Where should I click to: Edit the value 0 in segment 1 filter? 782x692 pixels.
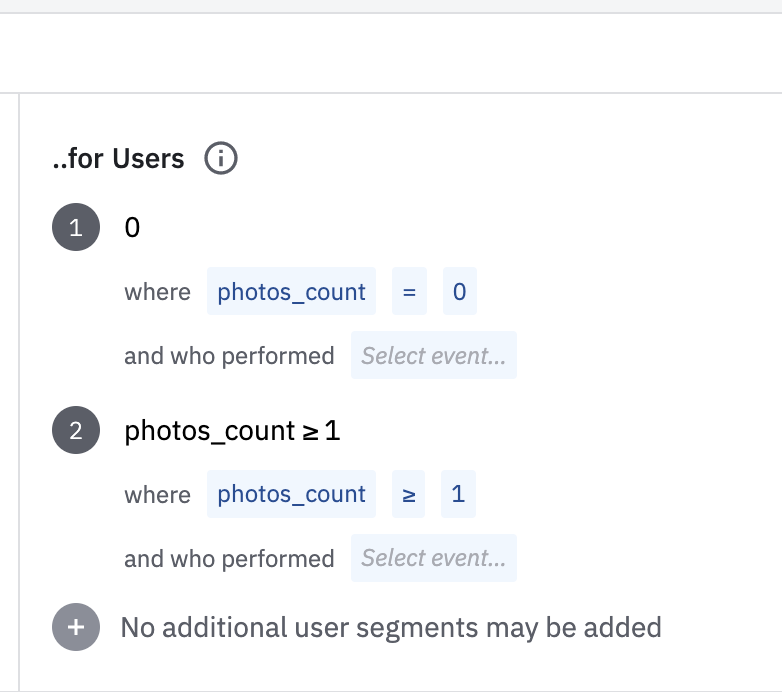[x=459, y=292]
